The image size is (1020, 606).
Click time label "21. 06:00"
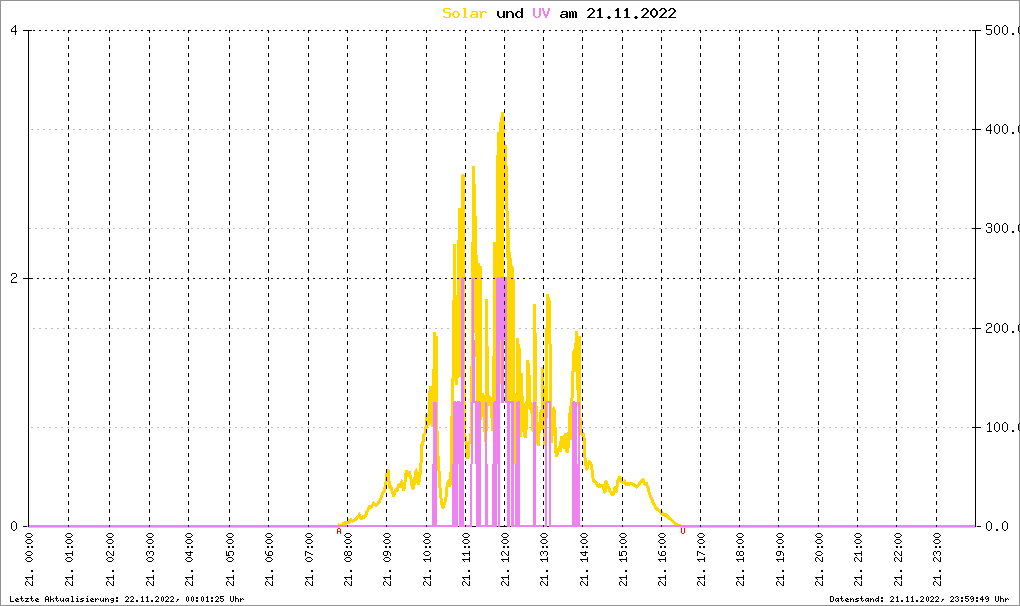point(269,559)
